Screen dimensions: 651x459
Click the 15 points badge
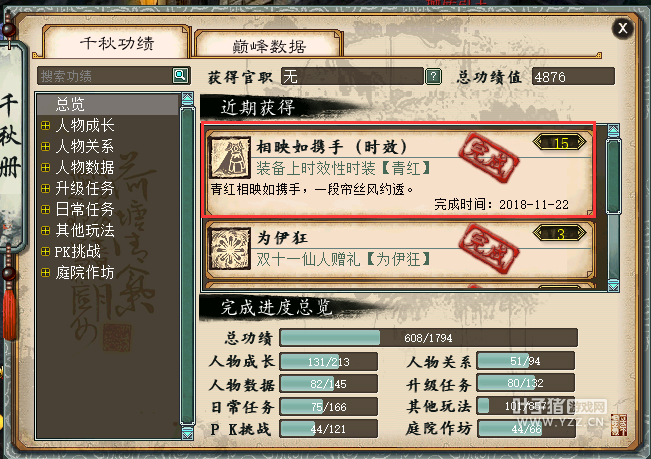560,143
